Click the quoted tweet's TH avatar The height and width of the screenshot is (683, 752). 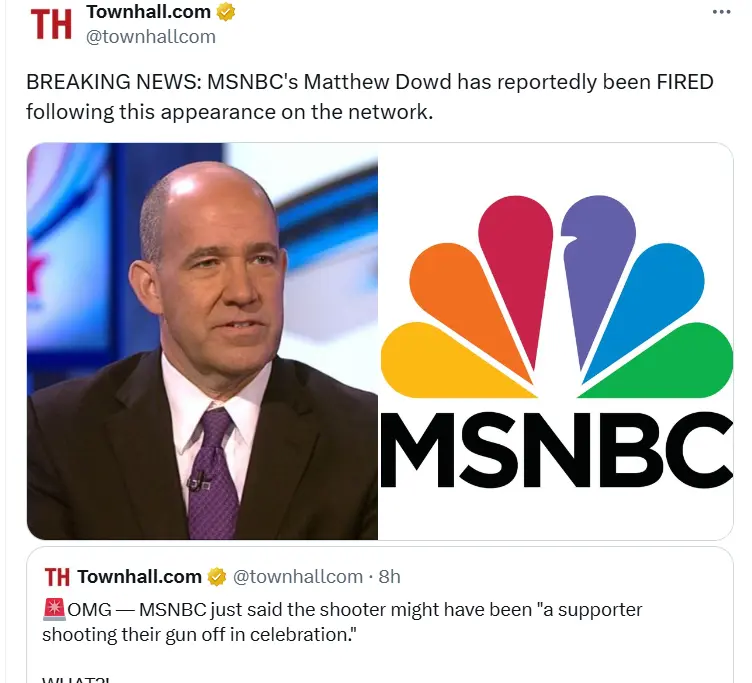click(57, 577)
